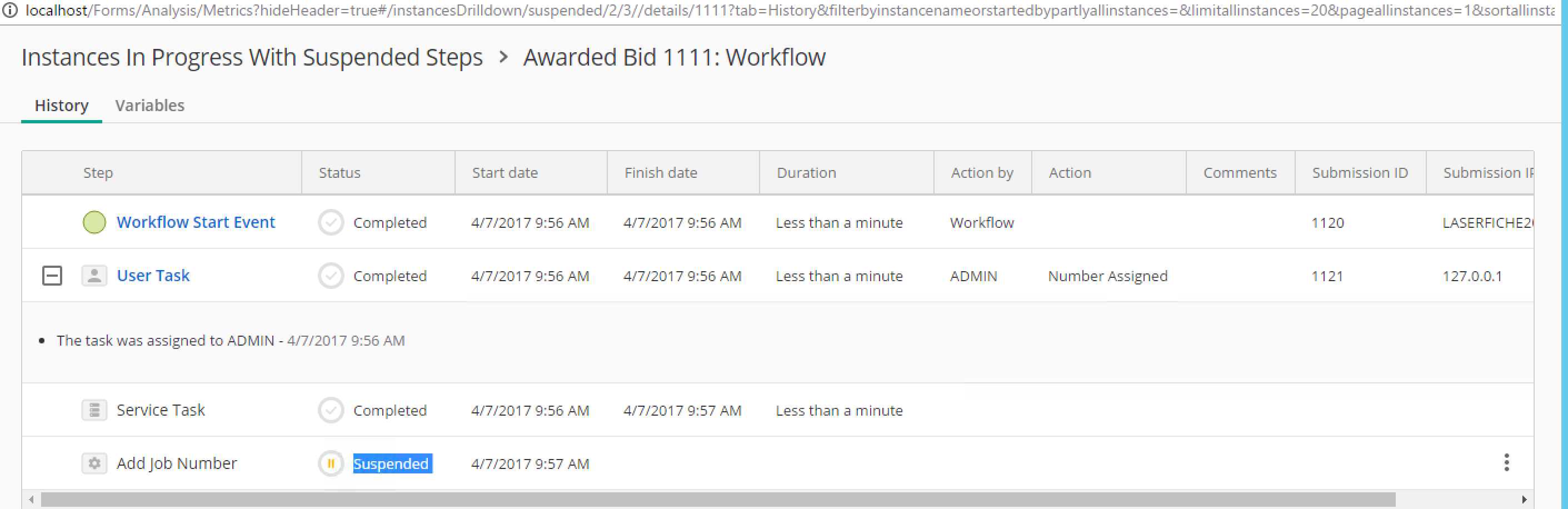Click the Completed checkmark for Service Task
Screen dimensions: 1568x509
point(331,410)
